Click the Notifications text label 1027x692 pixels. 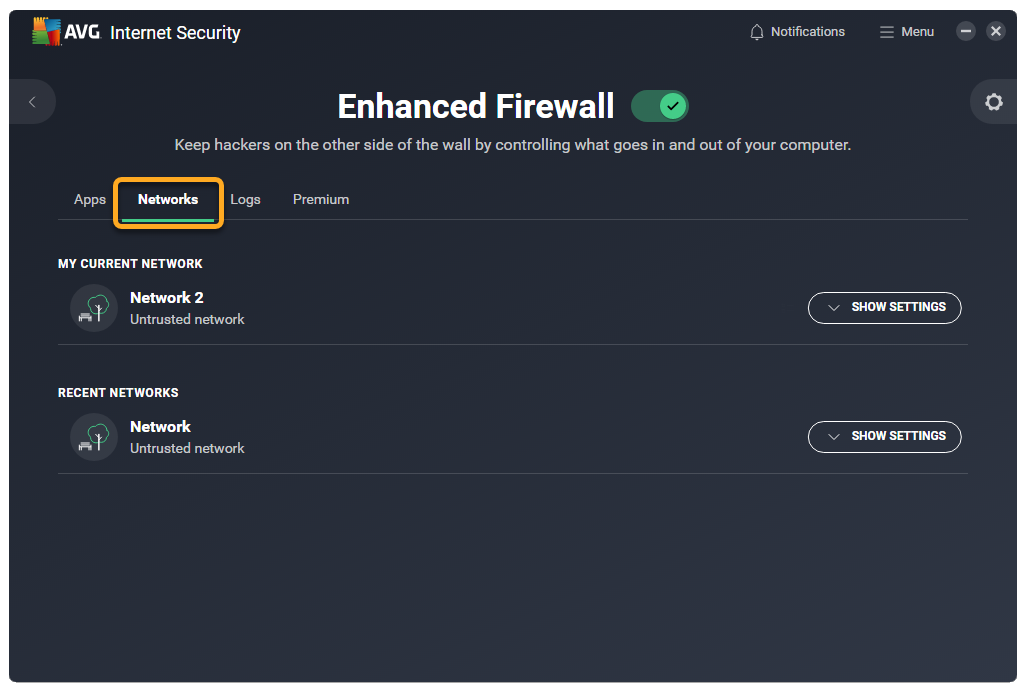[808, 32]
